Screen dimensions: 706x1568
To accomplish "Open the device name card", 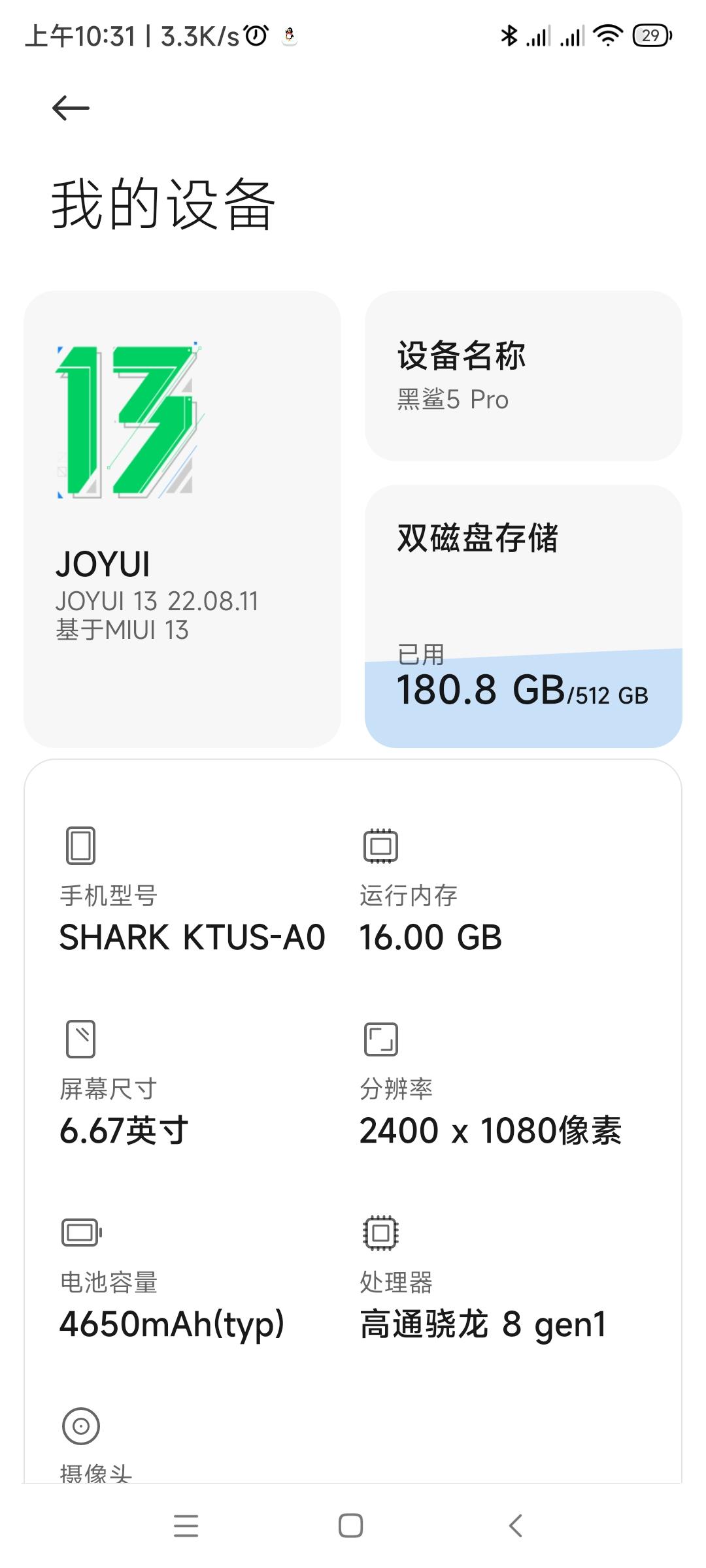I will point(523,376).
